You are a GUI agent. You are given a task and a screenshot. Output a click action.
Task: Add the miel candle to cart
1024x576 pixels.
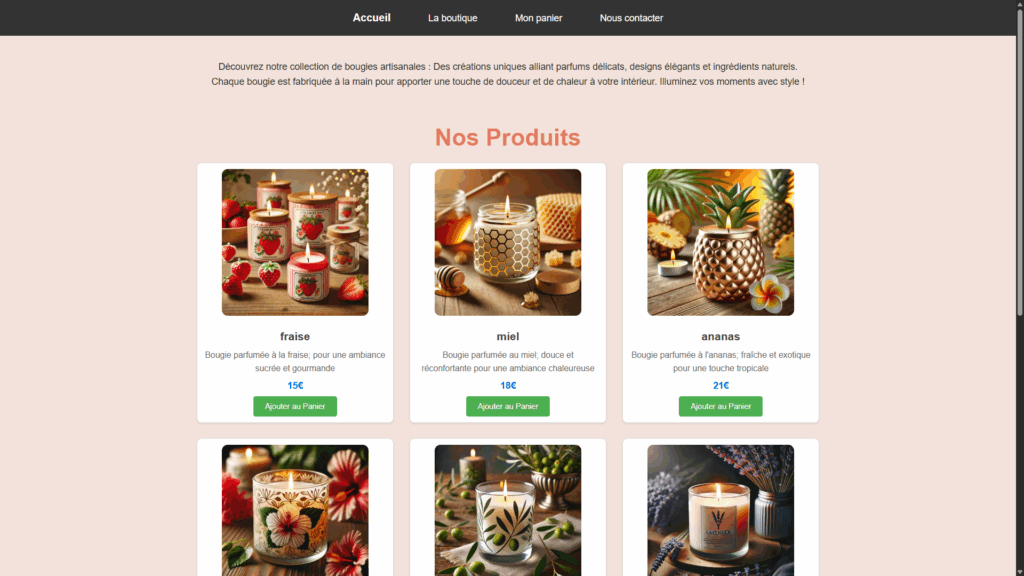click(508, 406)
